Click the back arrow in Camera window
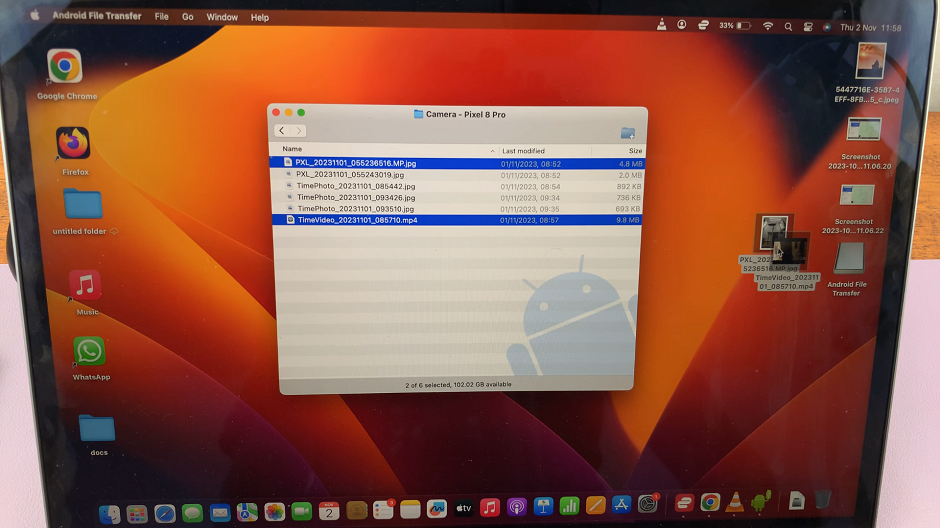 point(282,131)
